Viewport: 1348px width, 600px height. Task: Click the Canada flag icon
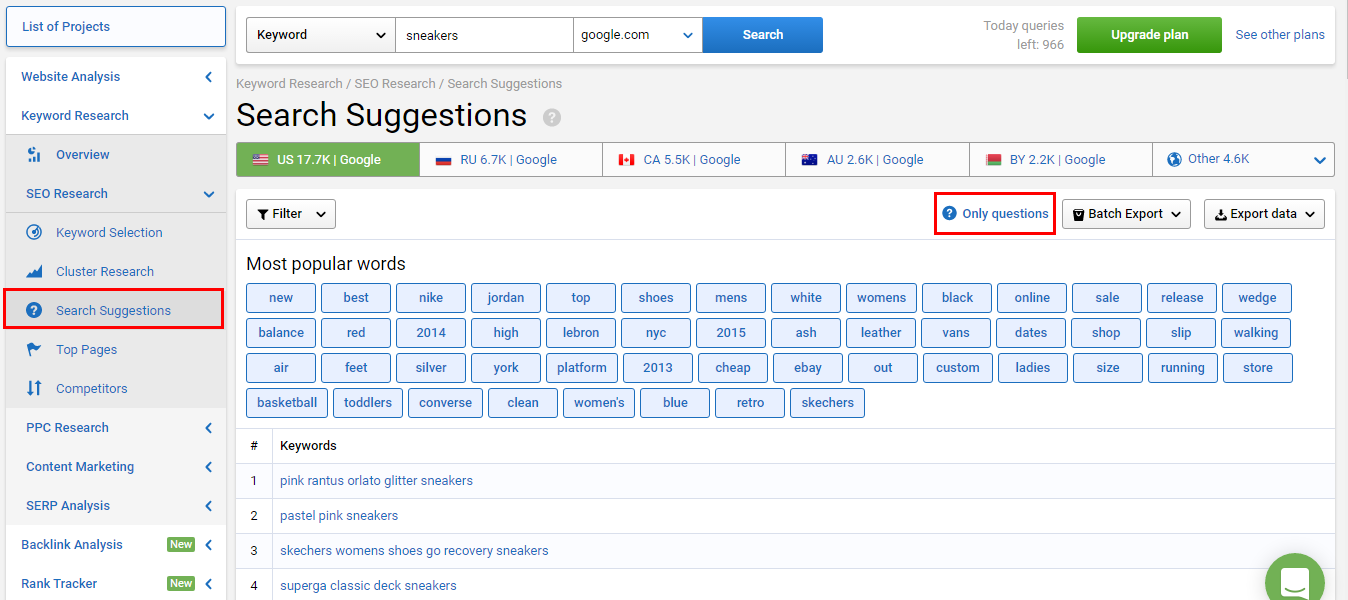627,159
